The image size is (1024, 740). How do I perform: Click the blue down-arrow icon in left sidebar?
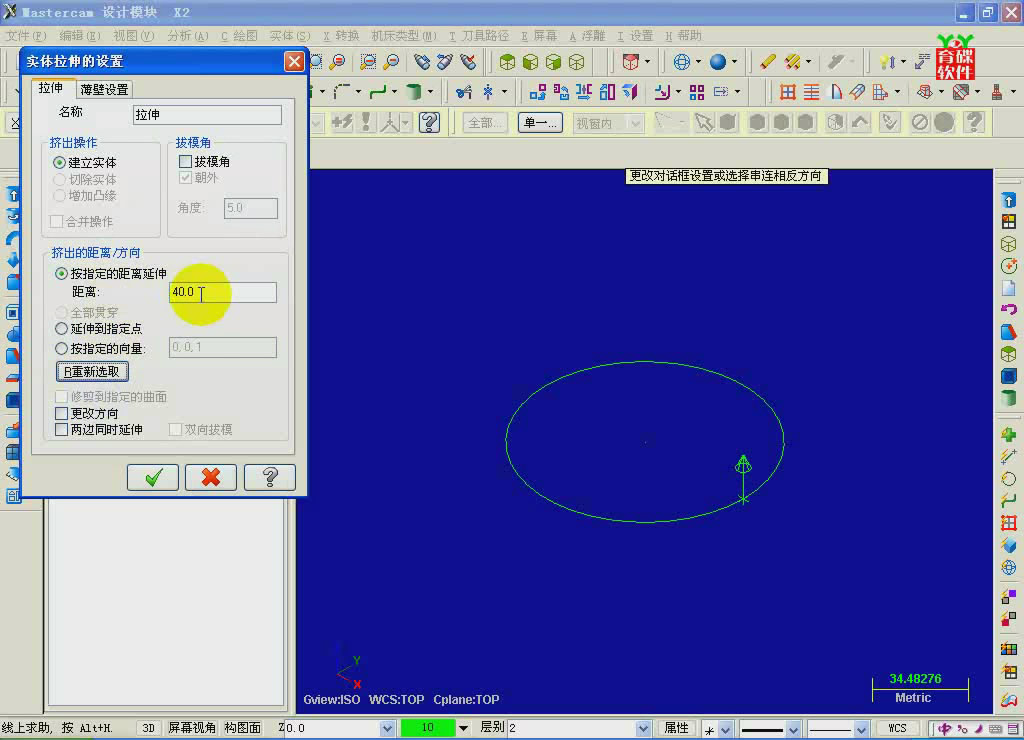pyautogui.click(x=13, y=260)
